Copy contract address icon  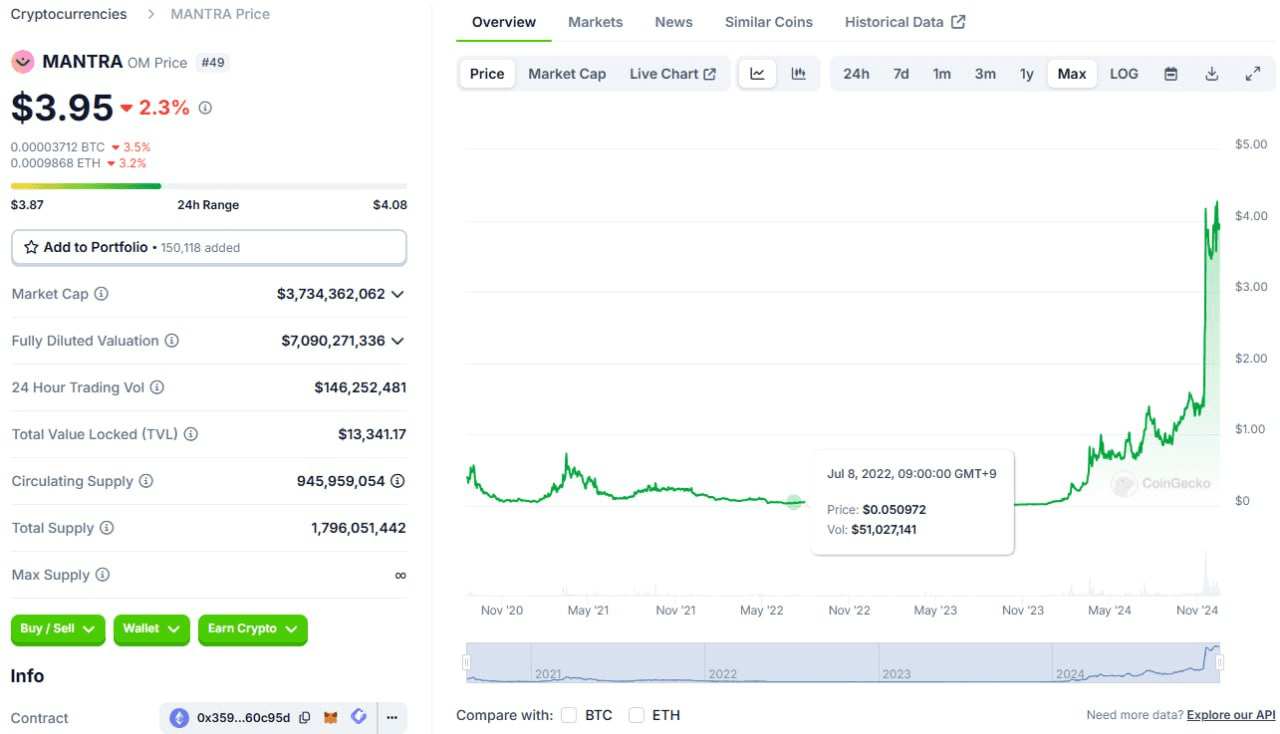305,718
